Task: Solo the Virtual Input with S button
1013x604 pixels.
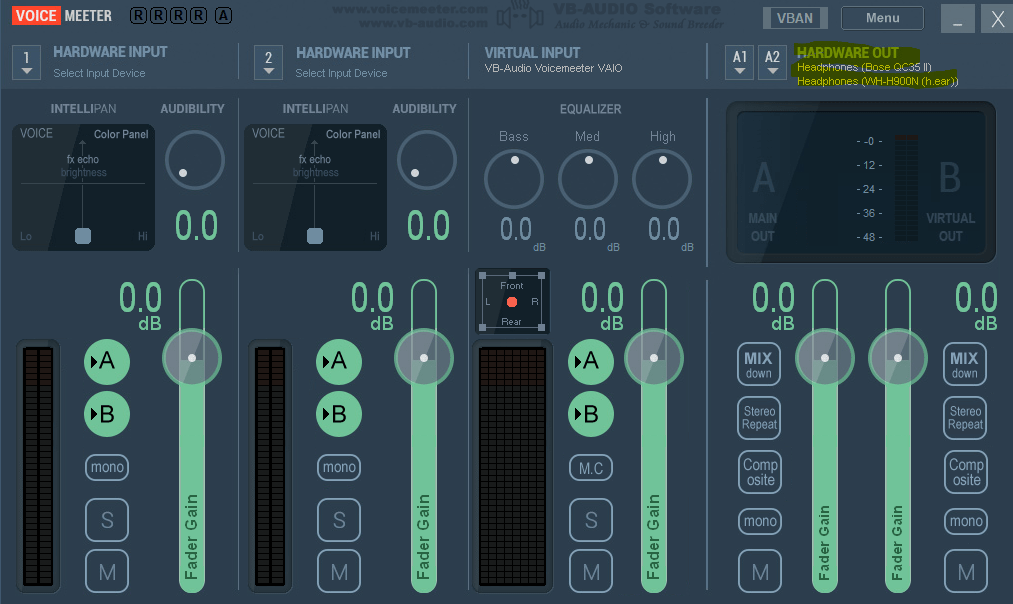Action: tap(590, 520)
